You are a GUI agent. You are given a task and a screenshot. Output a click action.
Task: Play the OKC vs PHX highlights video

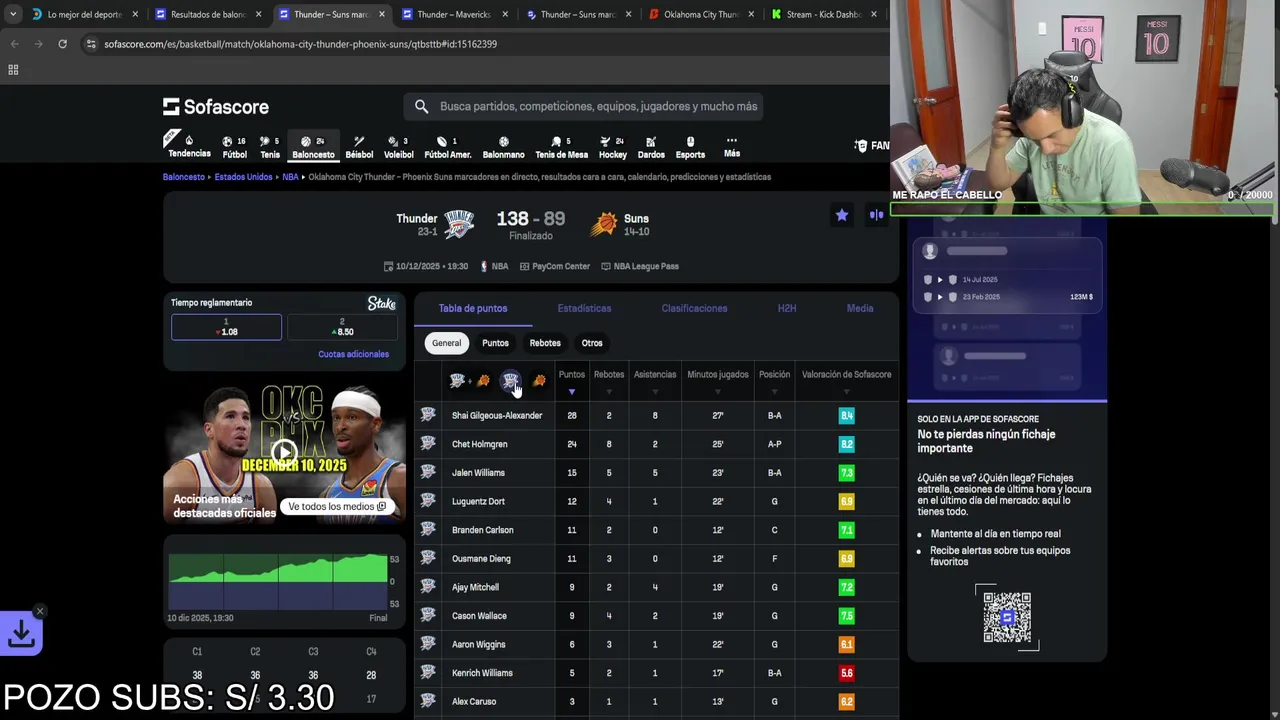click(285, 452)
